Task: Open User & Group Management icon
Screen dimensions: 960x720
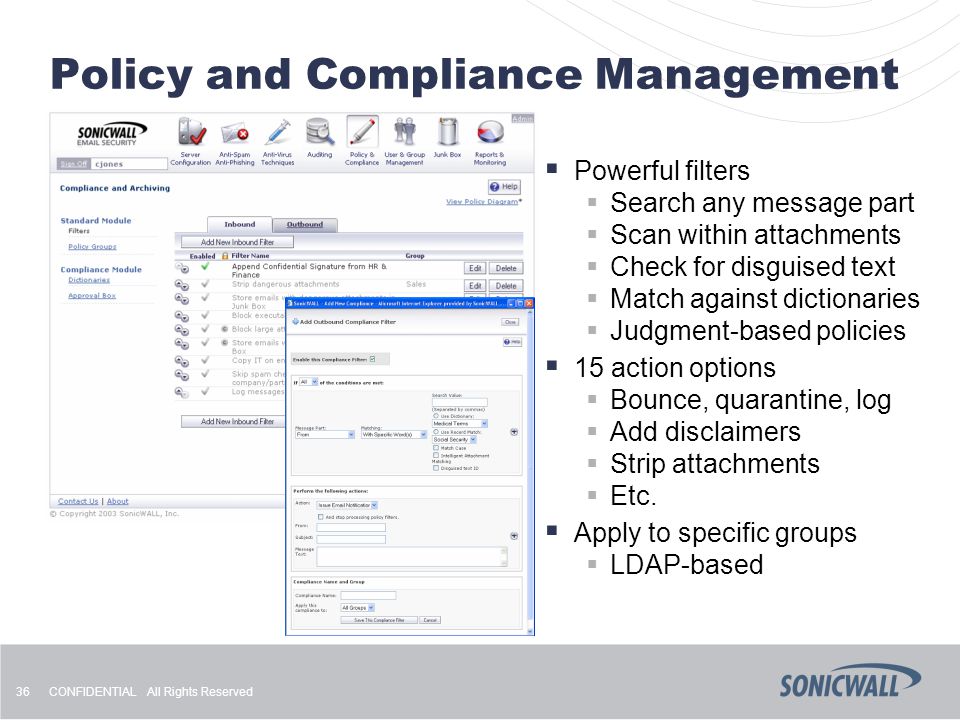Action: [x=405, y=132]
